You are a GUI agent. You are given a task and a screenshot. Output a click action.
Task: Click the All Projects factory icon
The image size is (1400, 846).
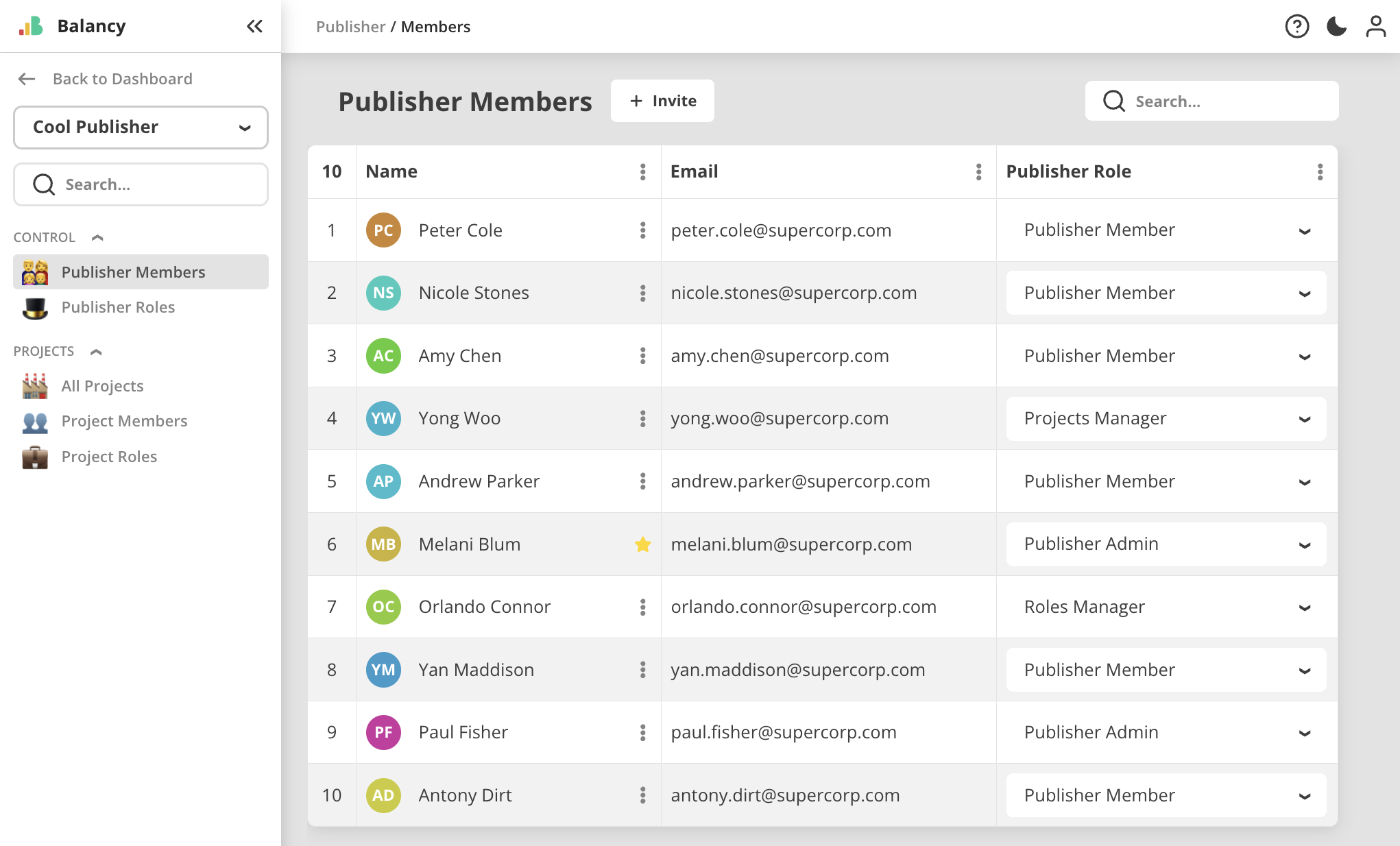tap(36, 385)
